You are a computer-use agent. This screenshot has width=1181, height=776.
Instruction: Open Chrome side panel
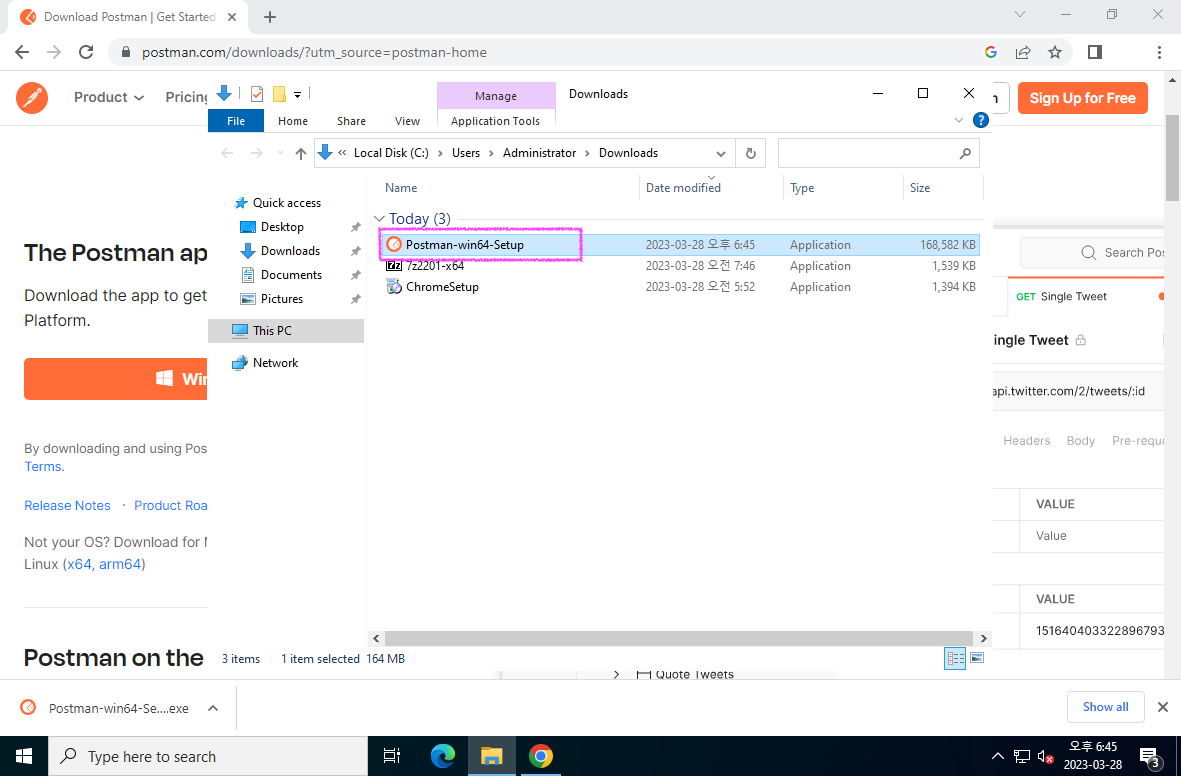[x=1095, y=52]
